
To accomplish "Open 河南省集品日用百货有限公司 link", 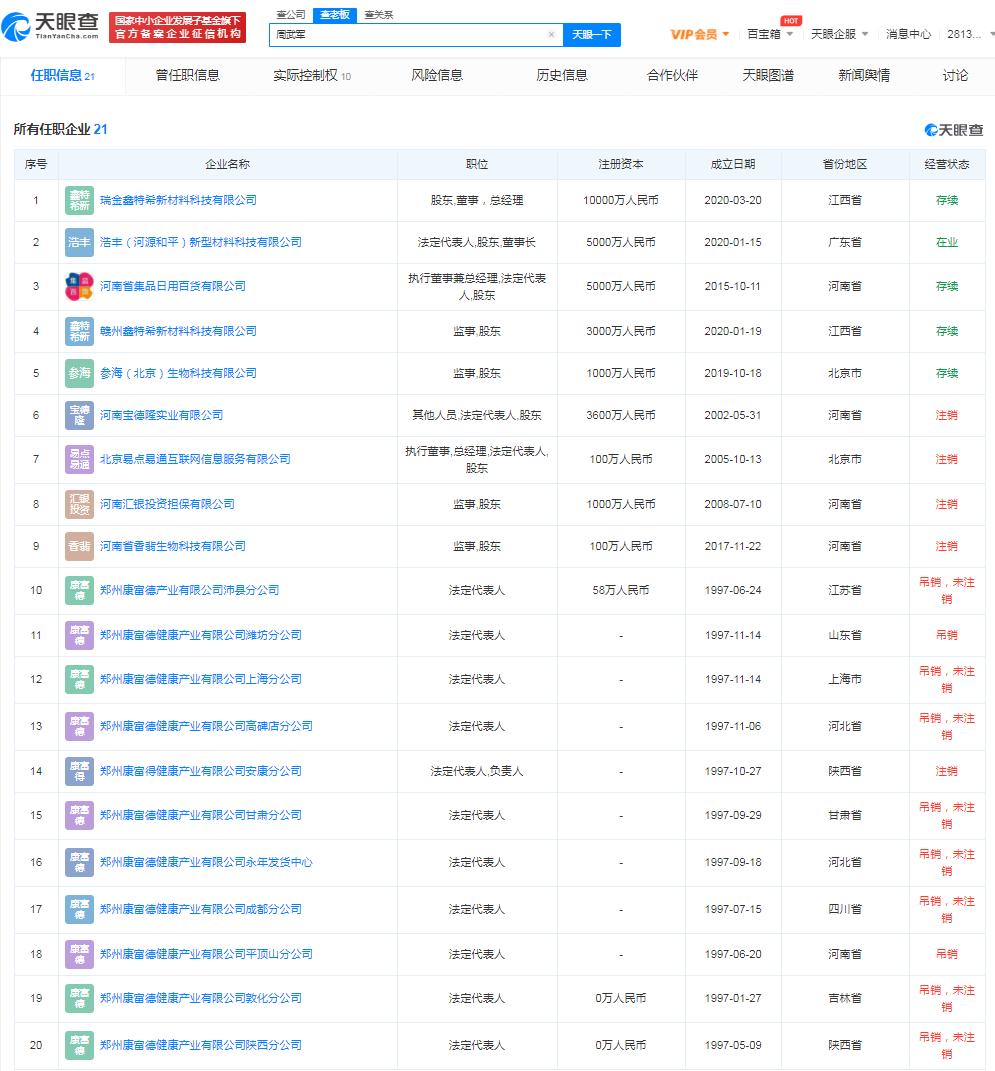I will [x=173, y=286].
